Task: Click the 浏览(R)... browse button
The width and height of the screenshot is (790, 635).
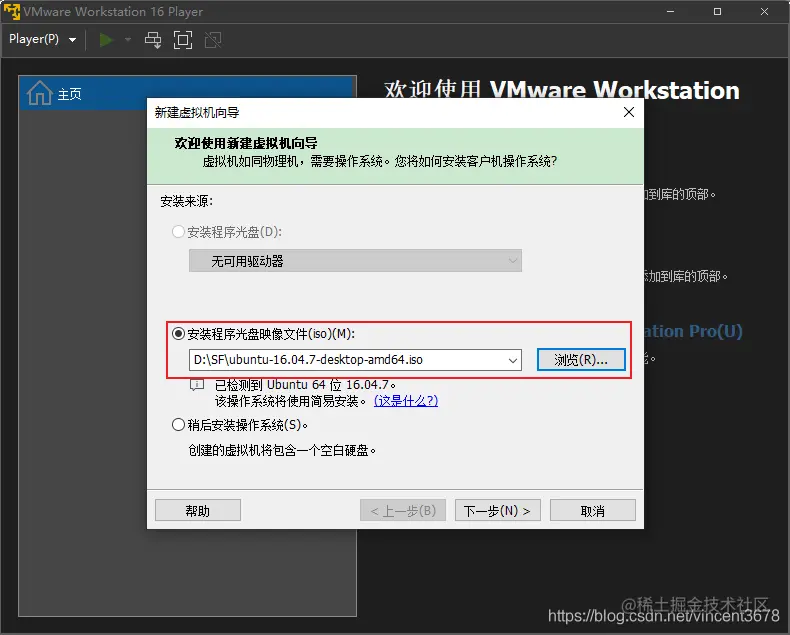Action: [581, 360]
